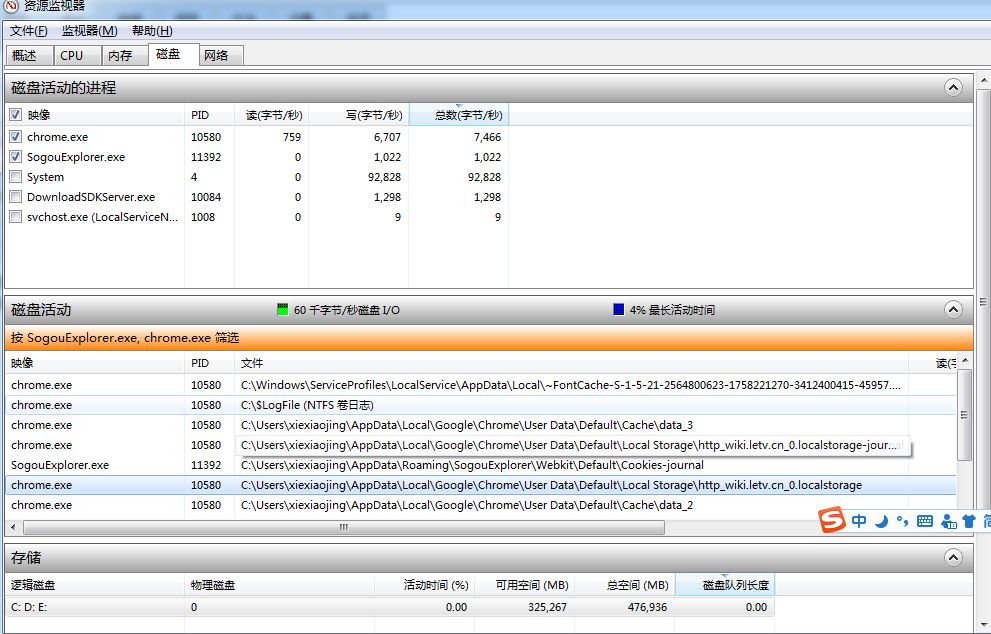Check the DownloadSDKServer.exe checkbox

(x=16, y=197)
